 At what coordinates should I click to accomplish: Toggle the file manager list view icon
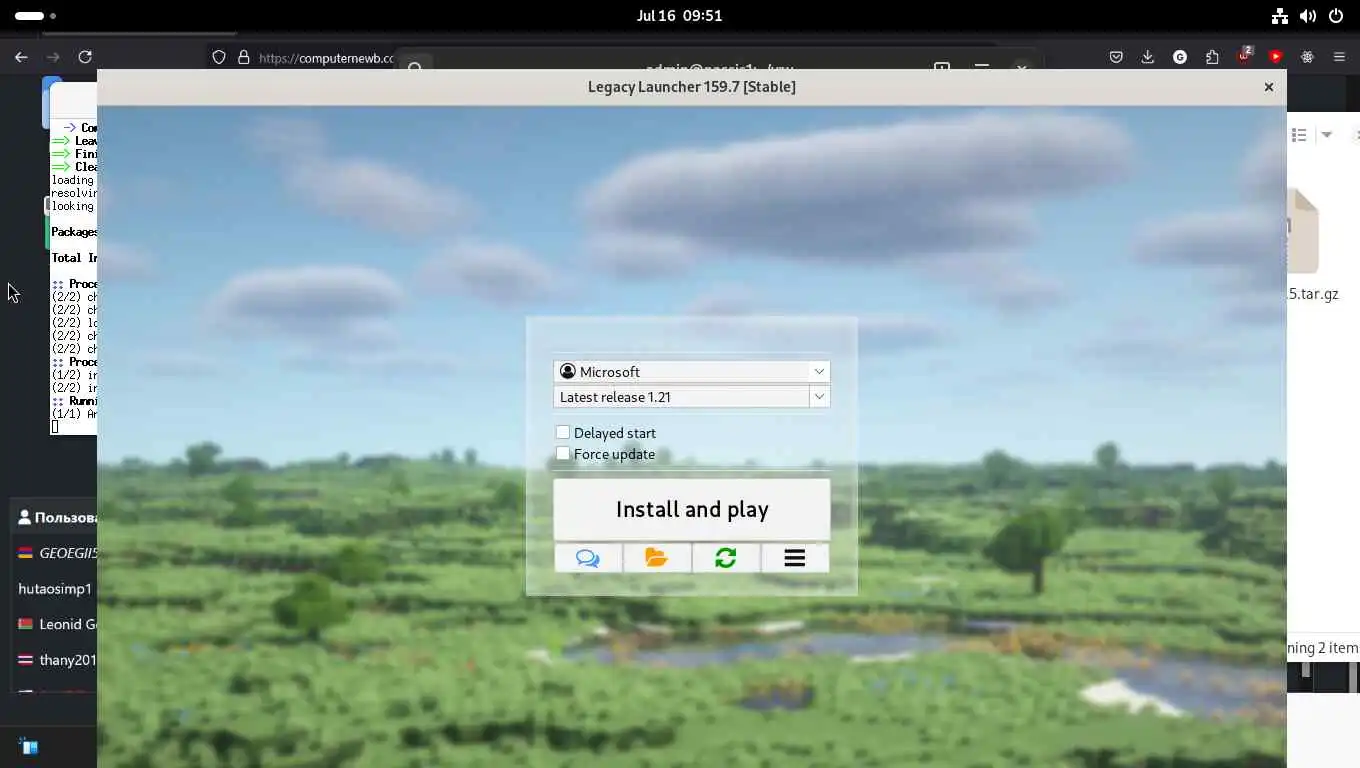[1299, 135]
